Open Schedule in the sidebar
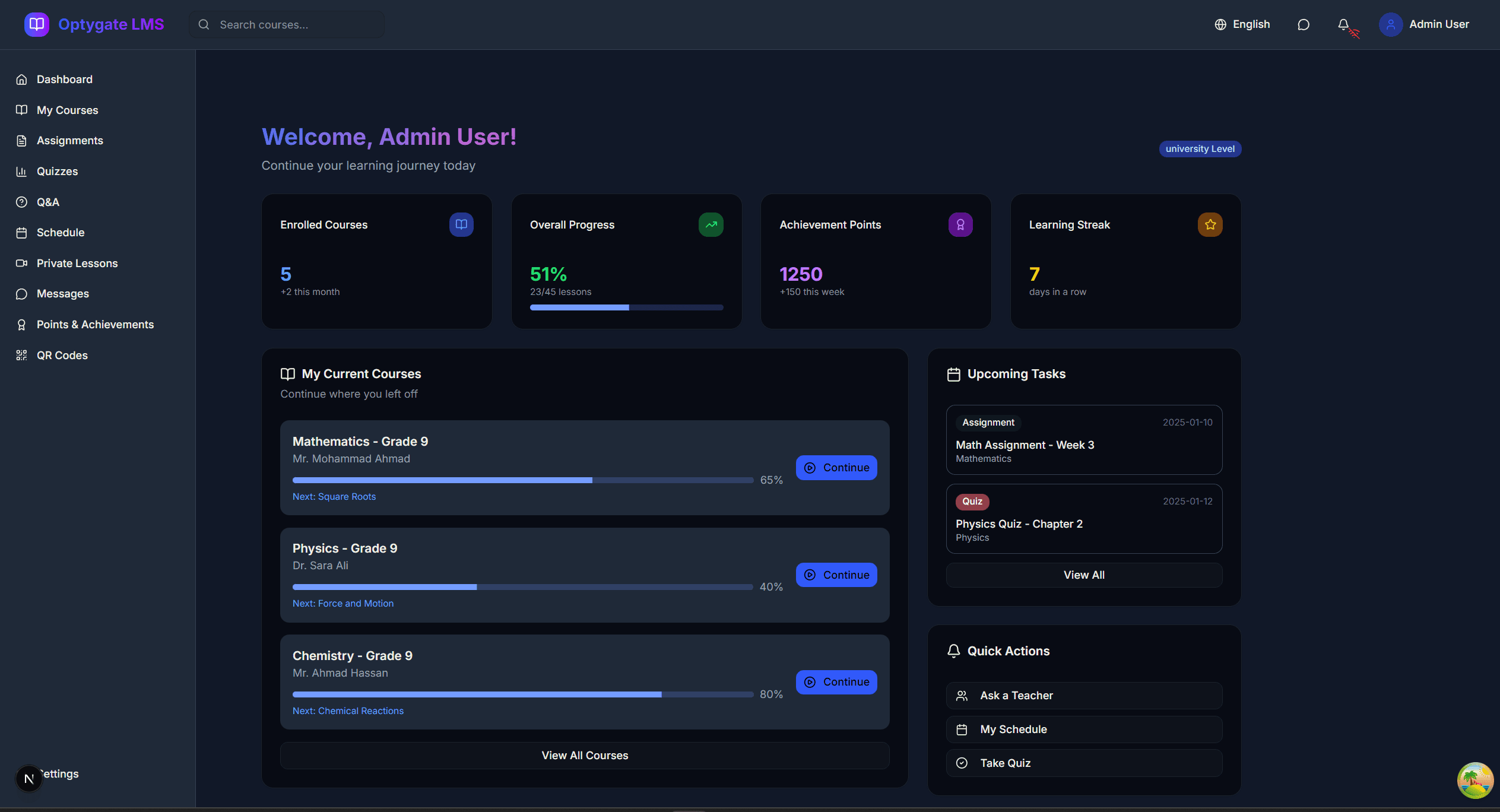Image resolution: width=1500 pixels, height=812 pixels. coord(97,233)
